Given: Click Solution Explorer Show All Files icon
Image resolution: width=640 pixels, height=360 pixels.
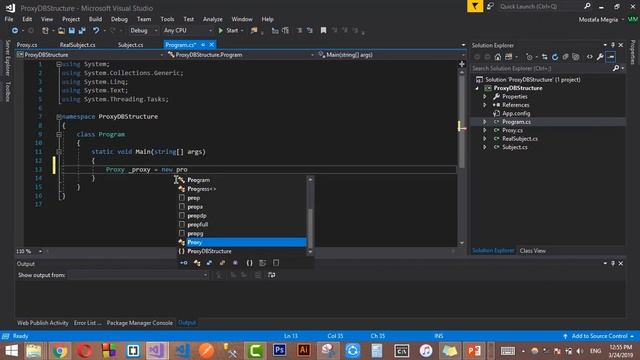Looking at the screenshot, I should click(576, 57).
